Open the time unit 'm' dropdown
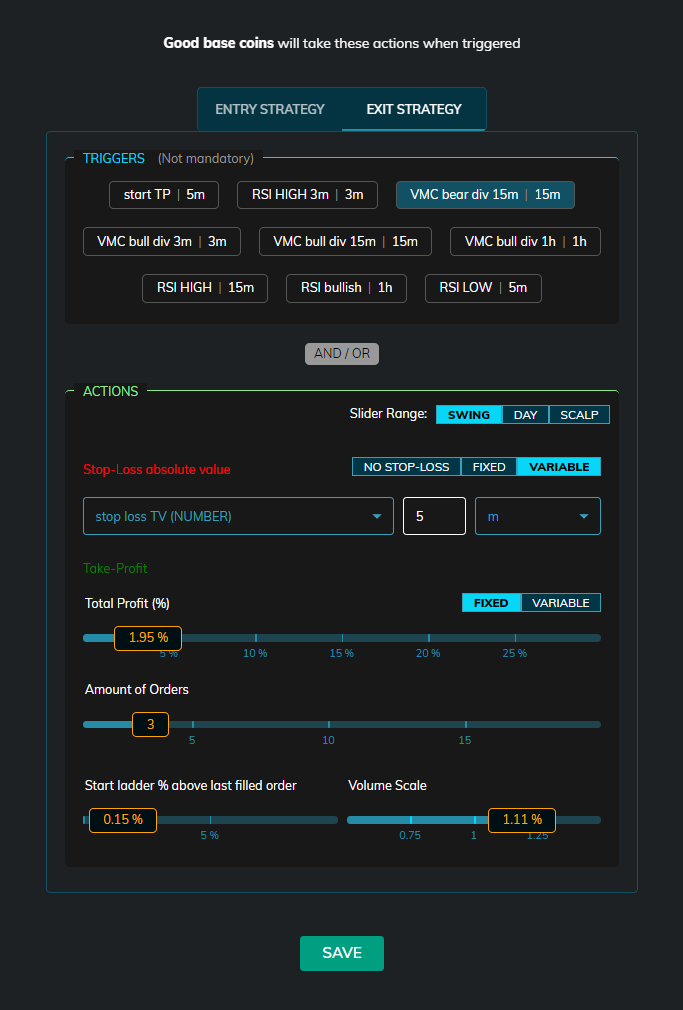This screenshot has width=683, height=1010. 537,517
